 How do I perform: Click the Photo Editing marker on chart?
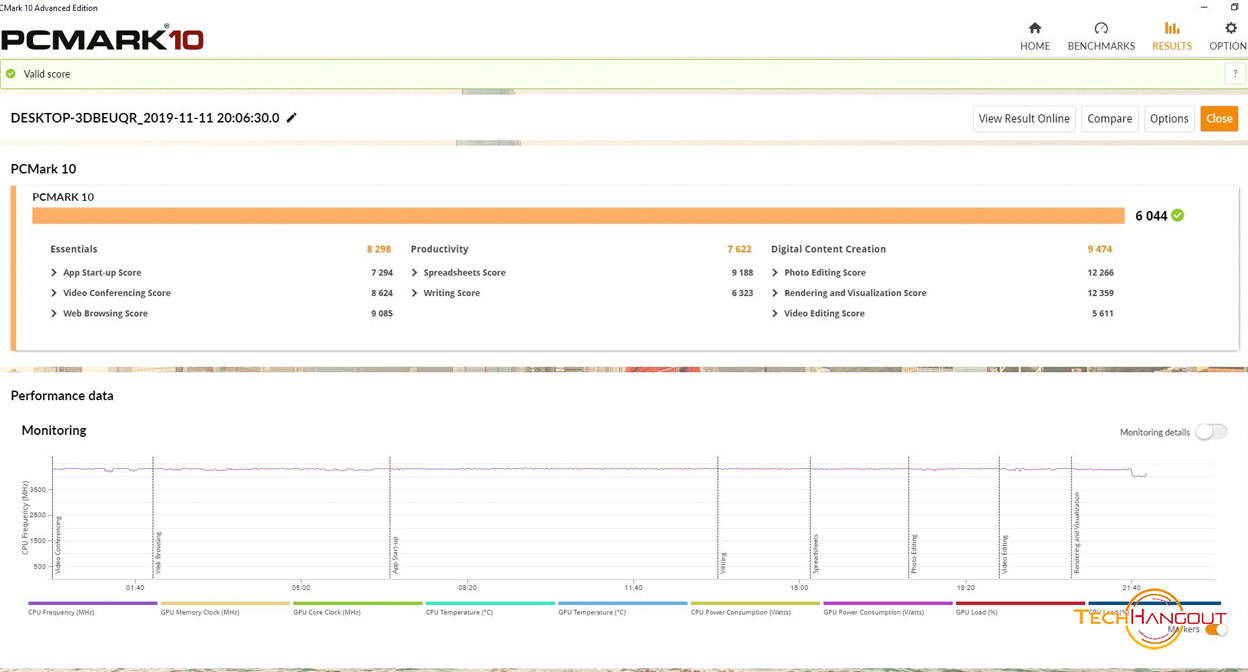tap(914, 554)
